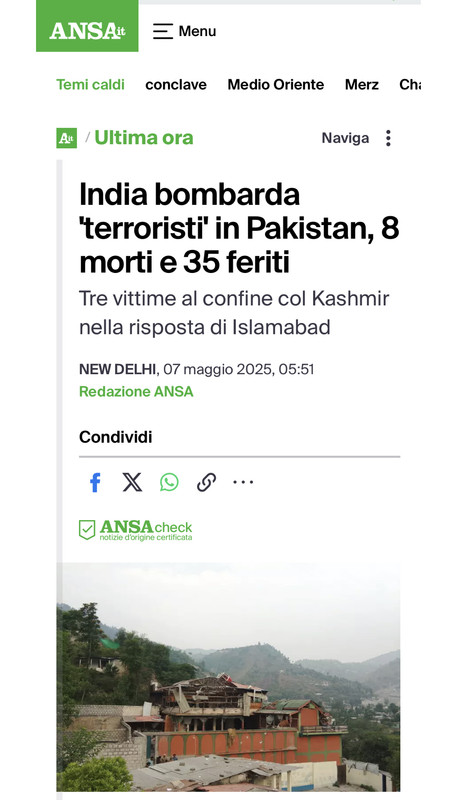Click the small green A.it section icon

66,138
